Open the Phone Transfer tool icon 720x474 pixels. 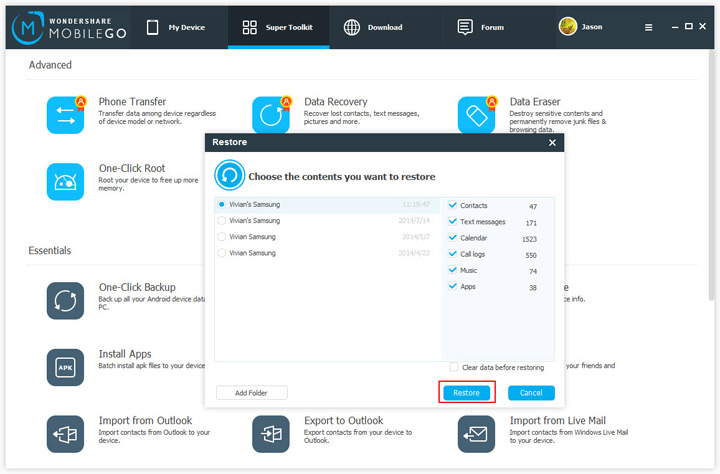point(66,115)
